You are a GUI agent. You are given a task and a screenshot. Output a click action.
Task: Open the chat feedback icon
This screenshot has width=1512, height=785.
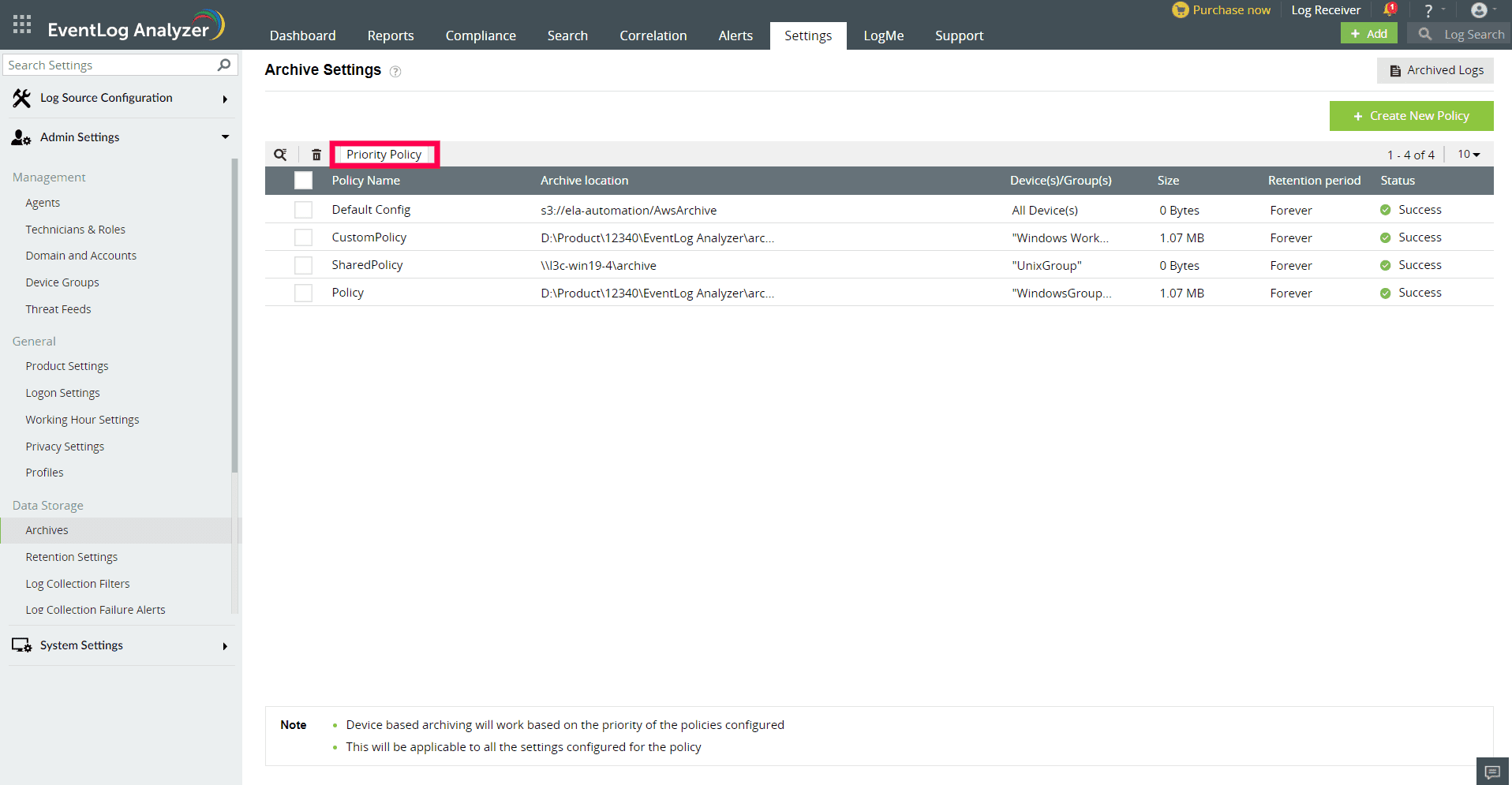(1492, 772)
